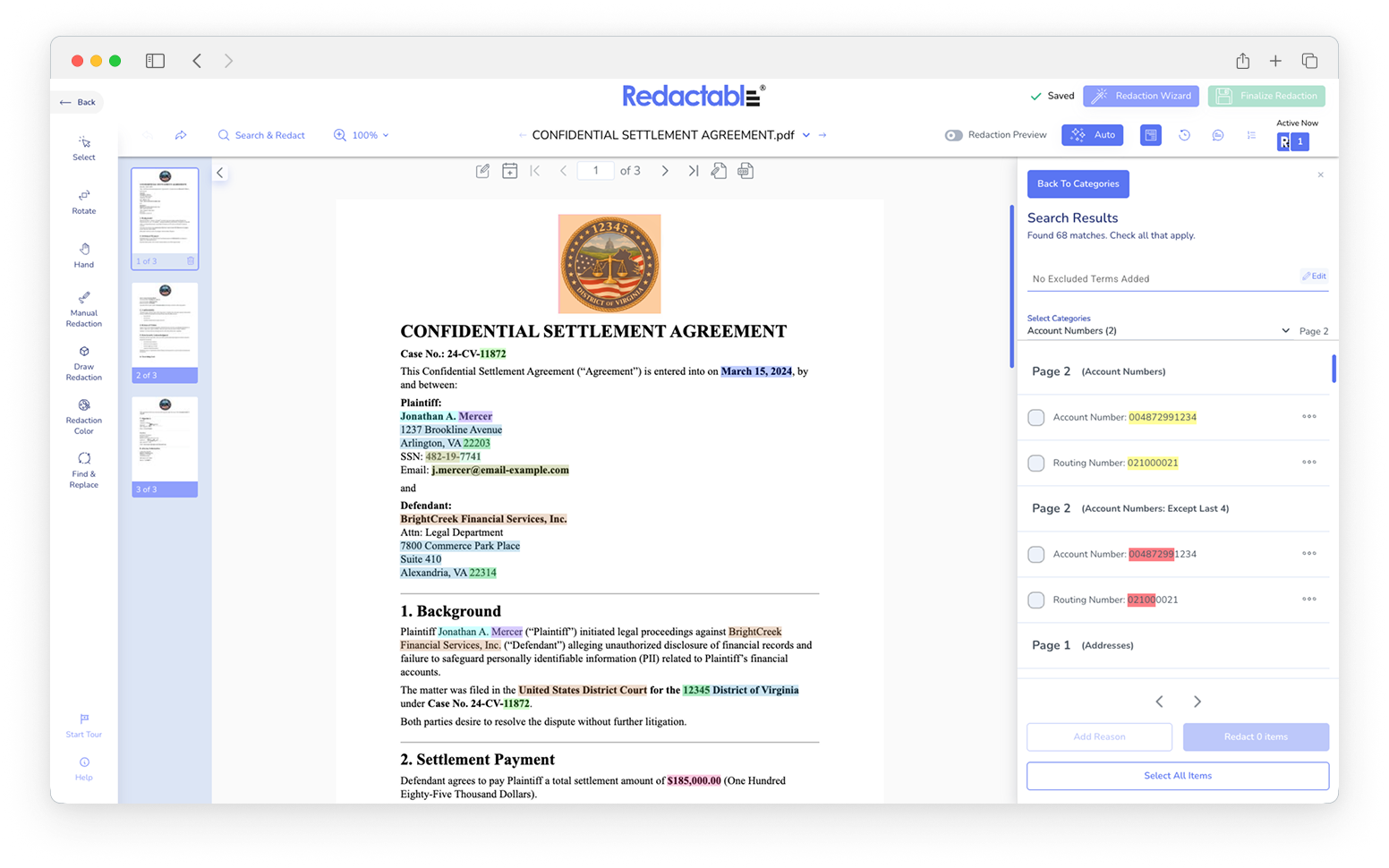Open the document name dropdown chevron

pyautogui.click(x=806, y=135)
